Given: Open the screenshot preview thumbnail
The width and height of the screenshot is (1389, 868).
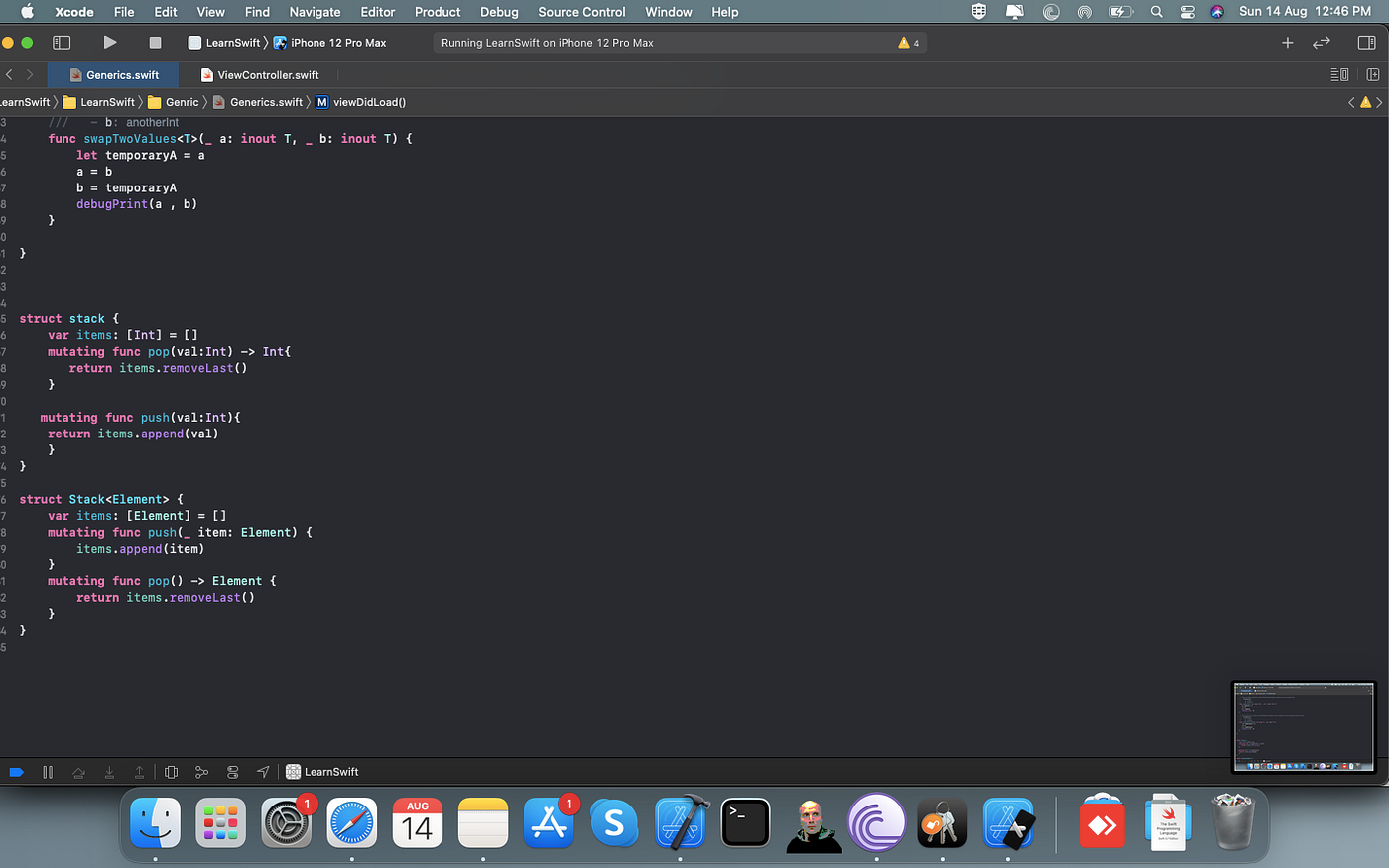Looking at the screenshot, I should point(1304,727).
